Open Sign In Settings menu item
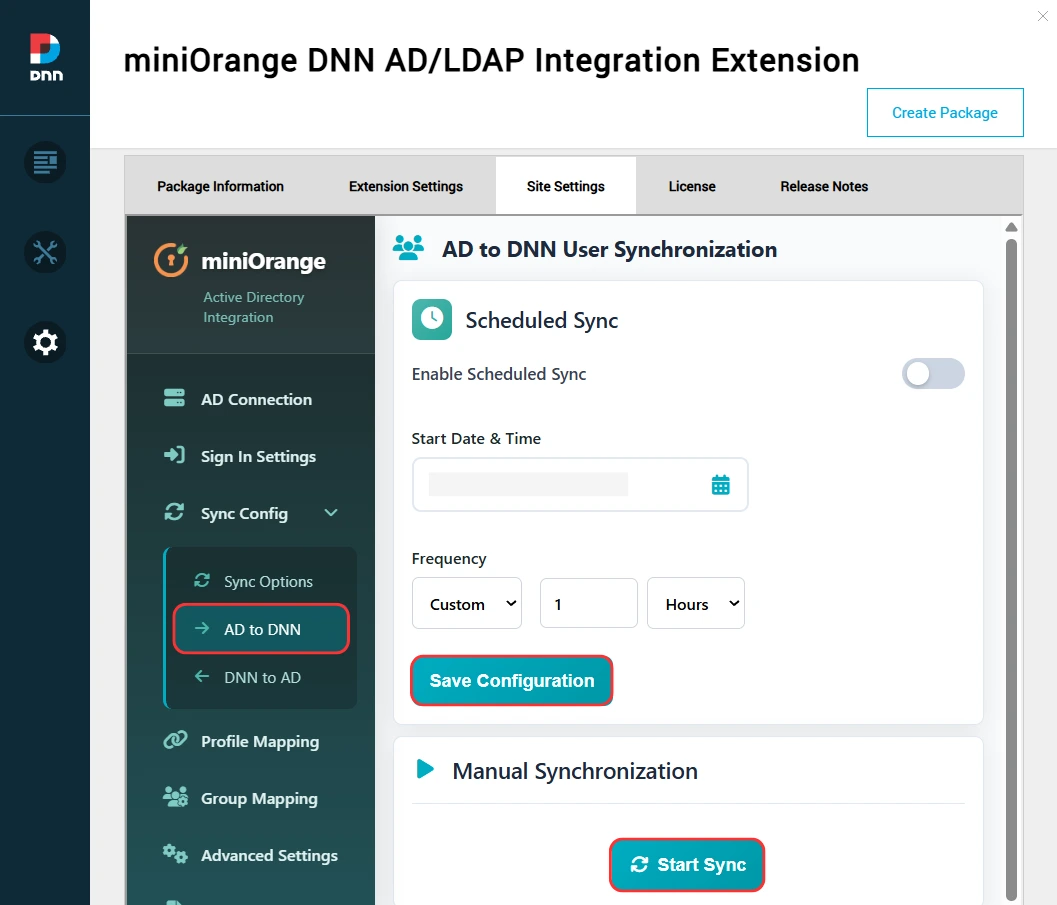 250,456
